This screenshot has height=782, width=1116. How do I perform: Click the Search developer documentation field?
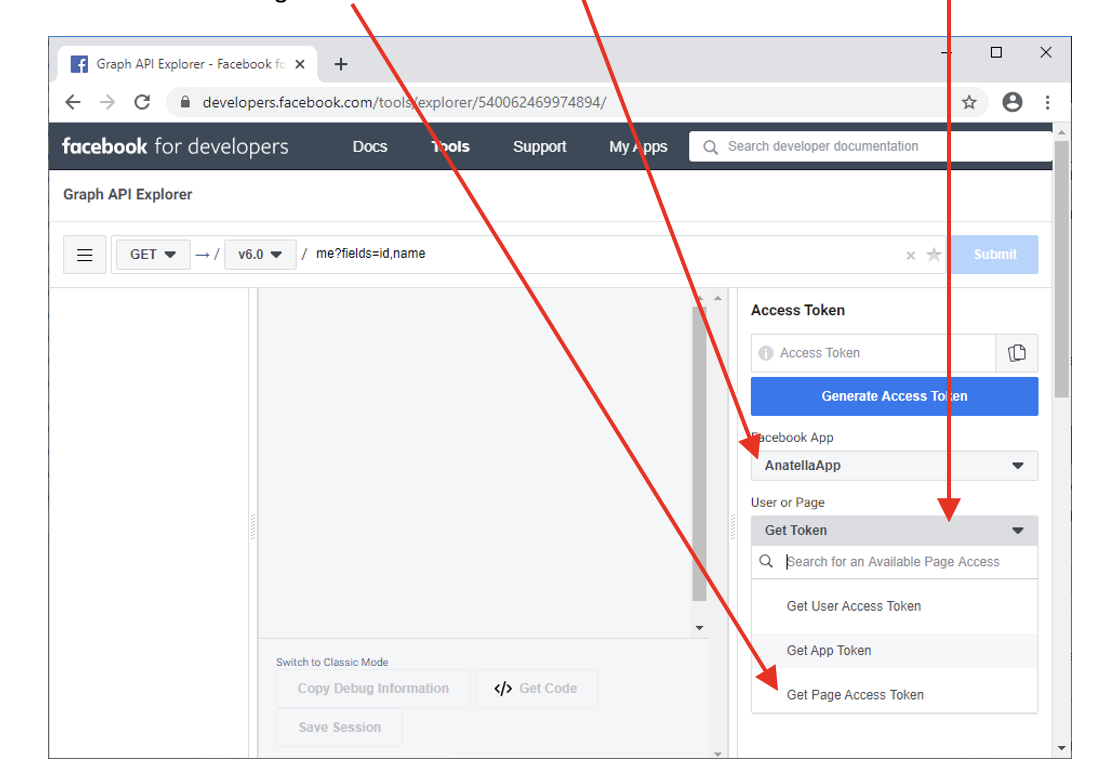tap(870, 147)
